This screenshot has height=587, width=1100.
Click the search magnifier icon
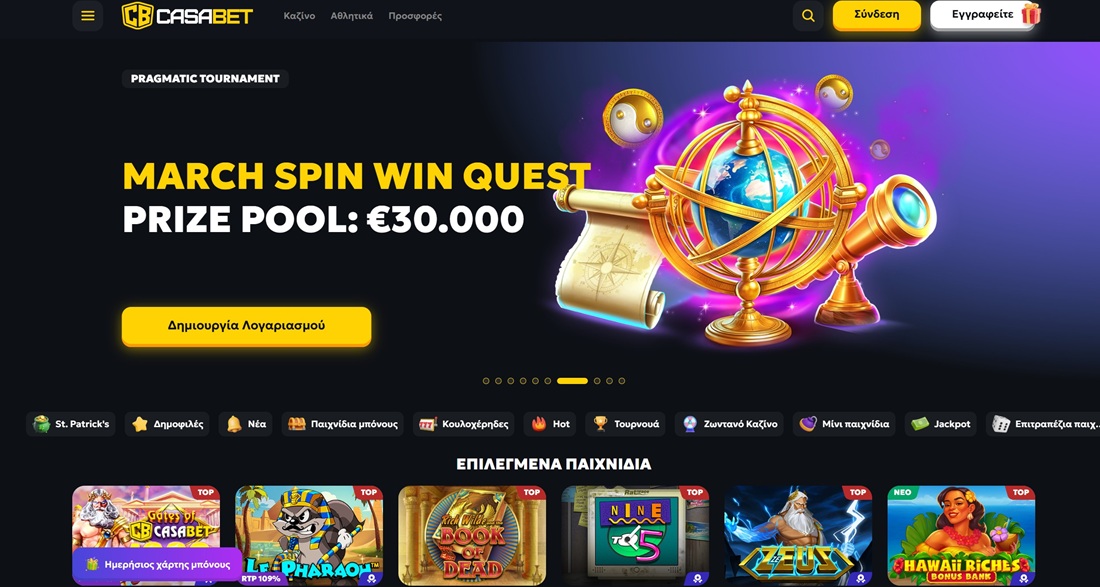click(x=808, y=15)
